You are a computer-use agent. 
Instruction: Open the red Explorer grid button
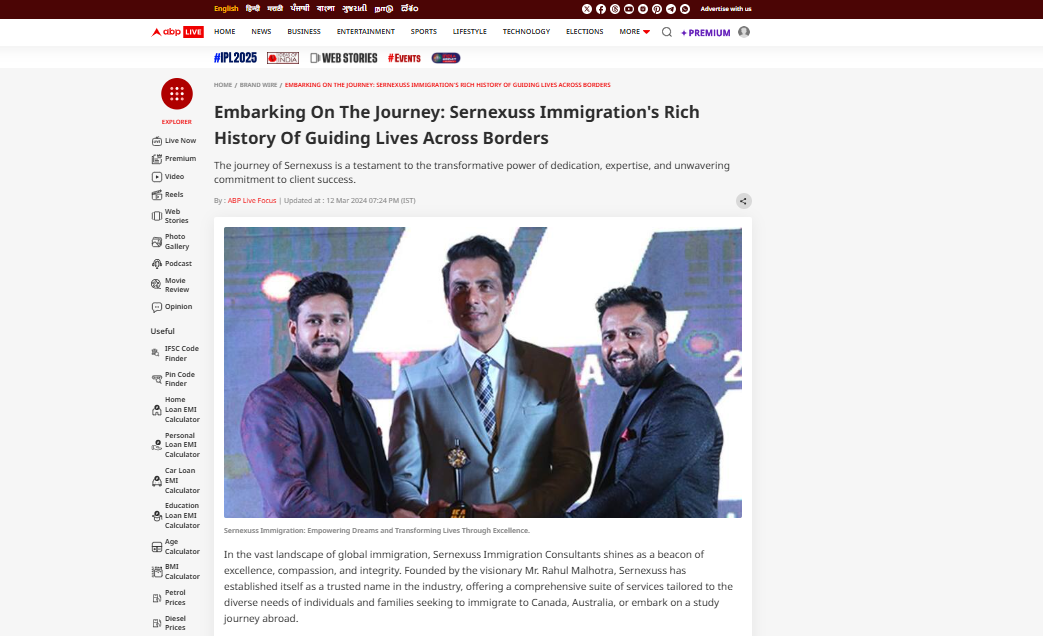[x=177, y=94]
